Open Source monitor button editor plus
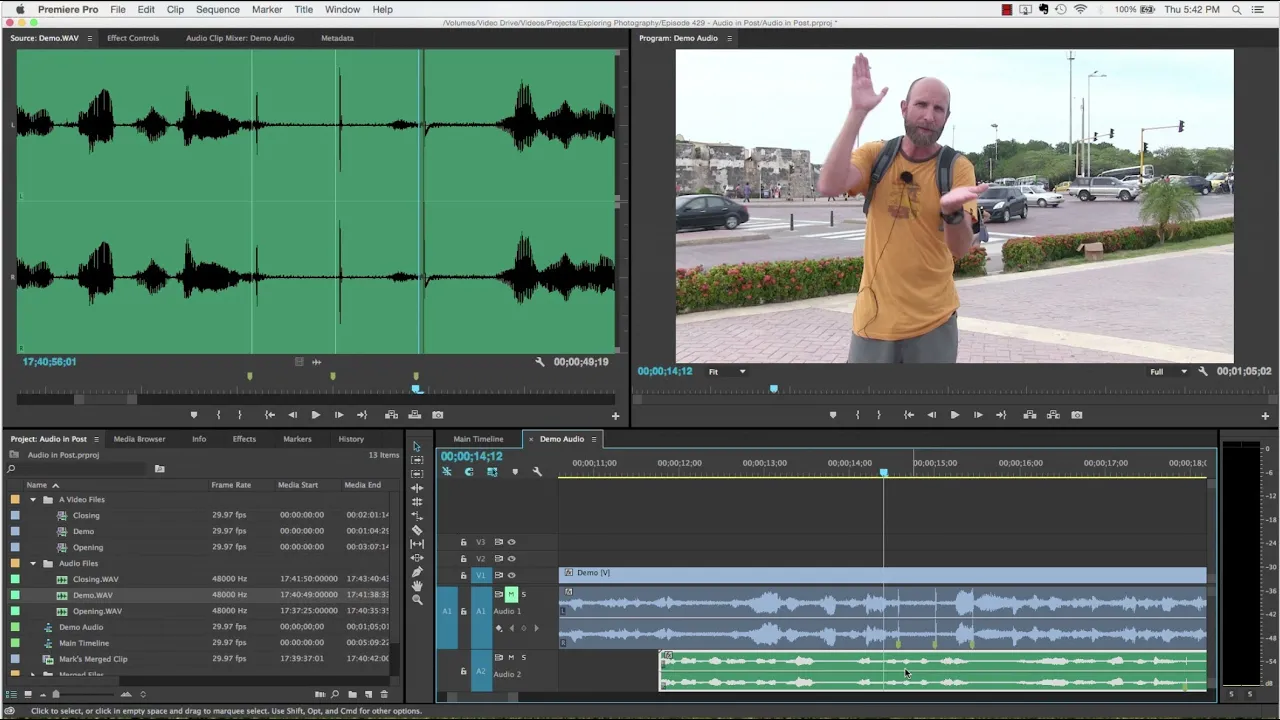Image resolution: width=1280 pixels, height=720 pixels. (x=615, y=415)
